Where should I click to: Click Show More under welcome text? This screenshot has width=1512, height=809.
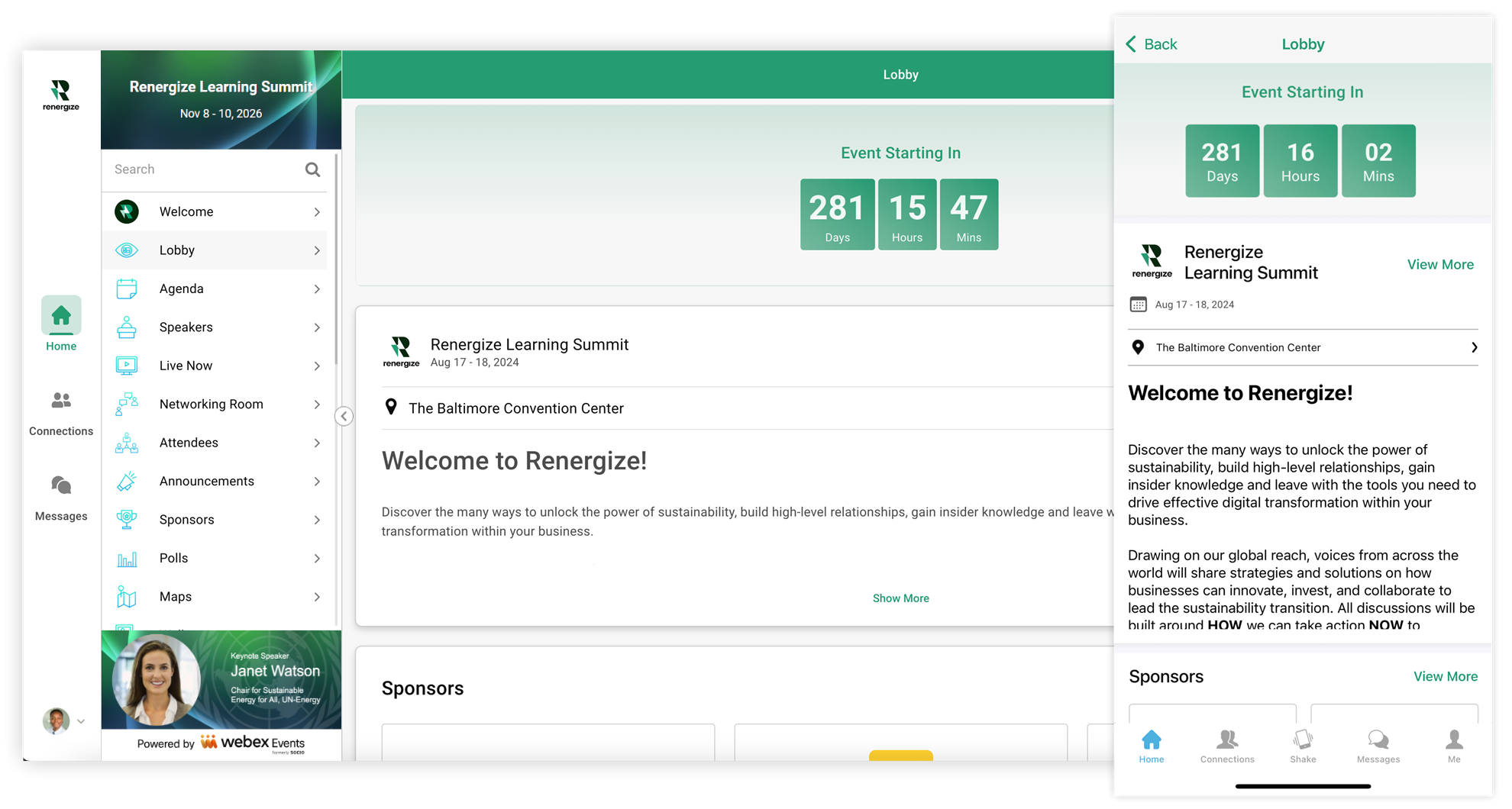coord(900,598)
